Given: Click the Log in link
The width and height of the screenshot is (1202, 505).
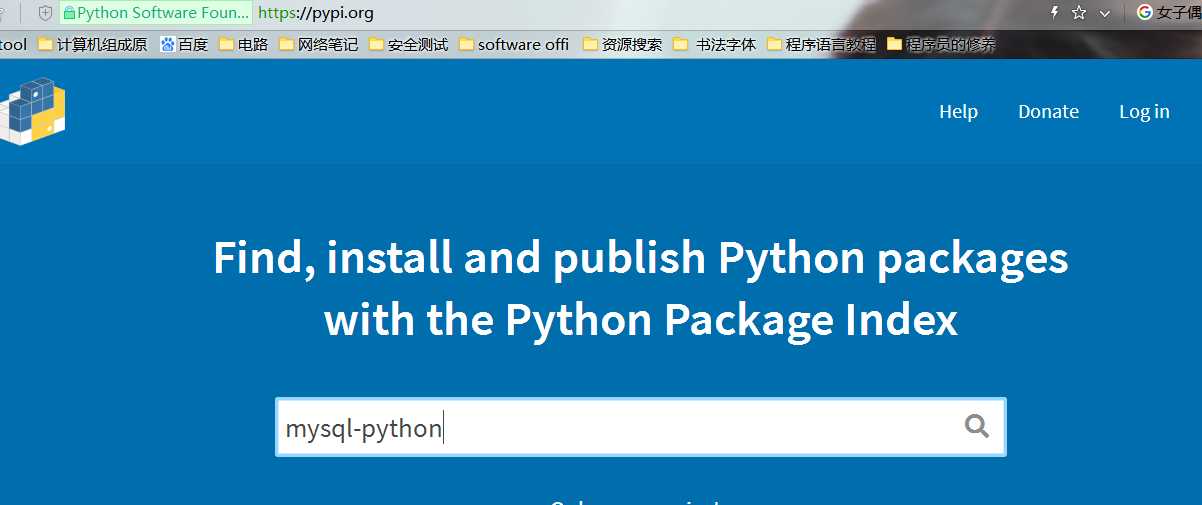Looking at the screenshot, I should tap(1144, 111).
